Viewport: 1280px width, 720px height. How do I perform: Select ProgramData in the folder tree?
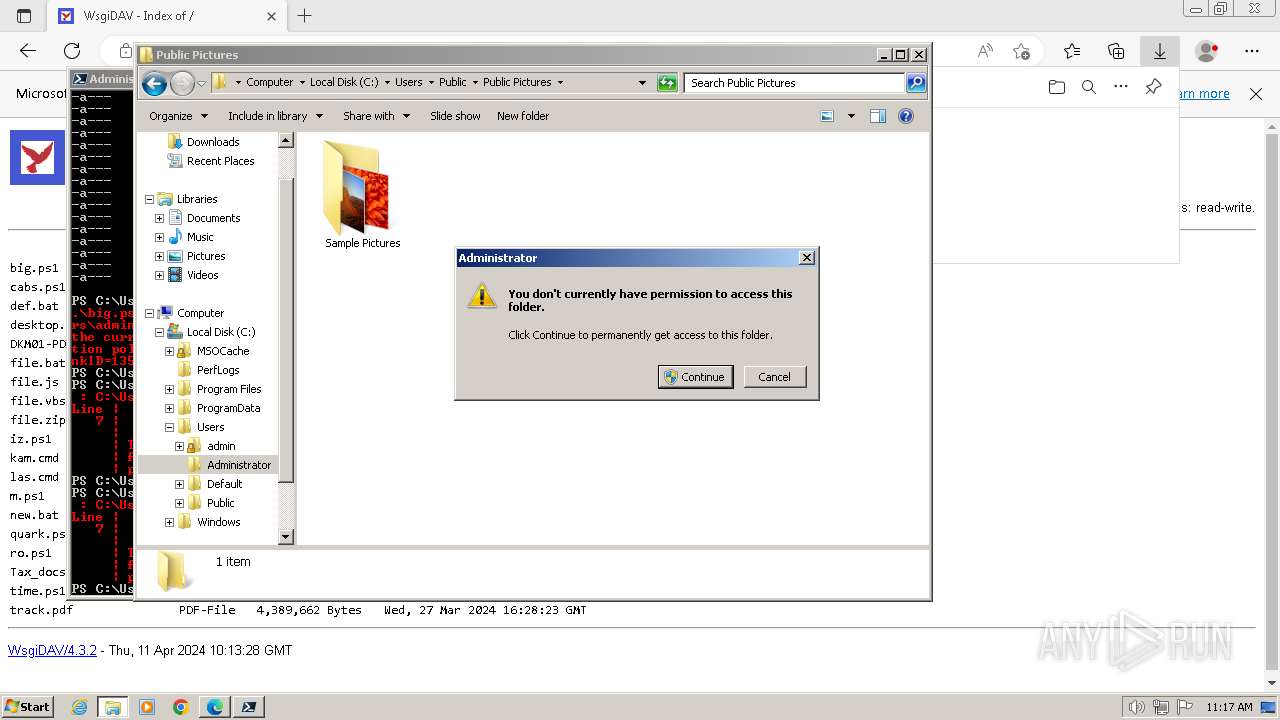(x=228, y=408)
